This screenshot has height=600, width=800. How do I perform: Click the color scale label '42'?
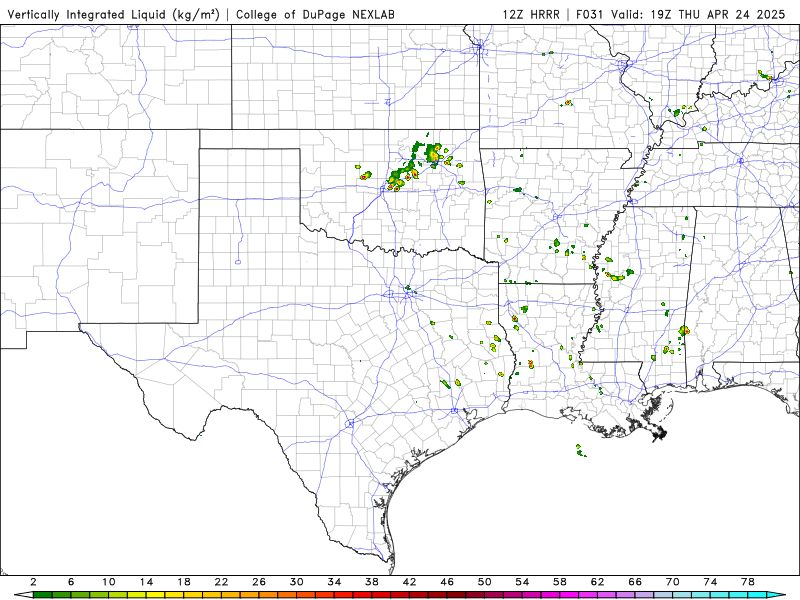[x=410, y=582]
